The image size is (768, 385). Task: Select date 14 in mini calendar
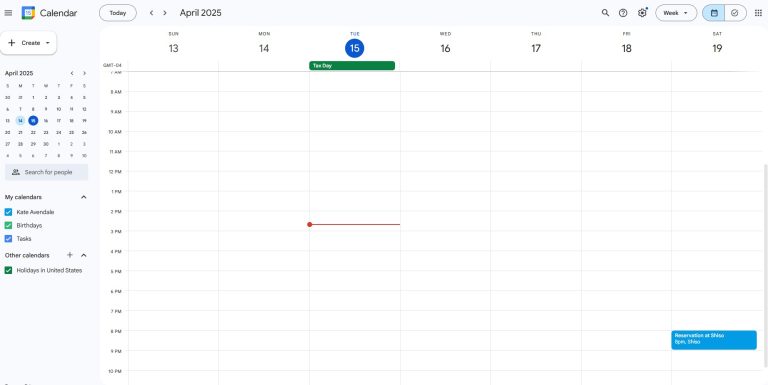(20, 120)
